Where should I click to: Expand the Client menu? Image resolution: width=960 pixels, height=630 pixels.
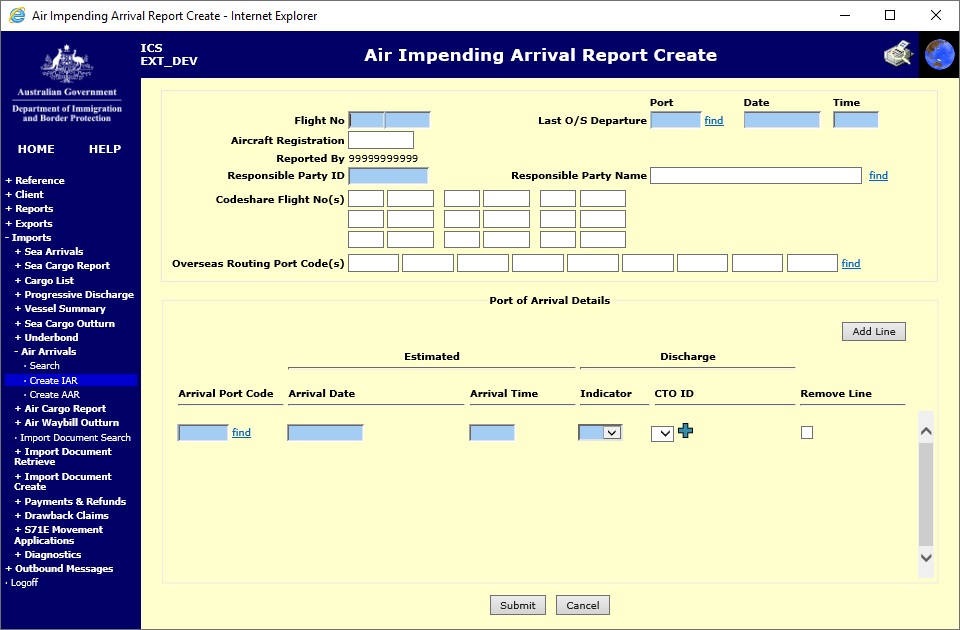pos(25,195)
